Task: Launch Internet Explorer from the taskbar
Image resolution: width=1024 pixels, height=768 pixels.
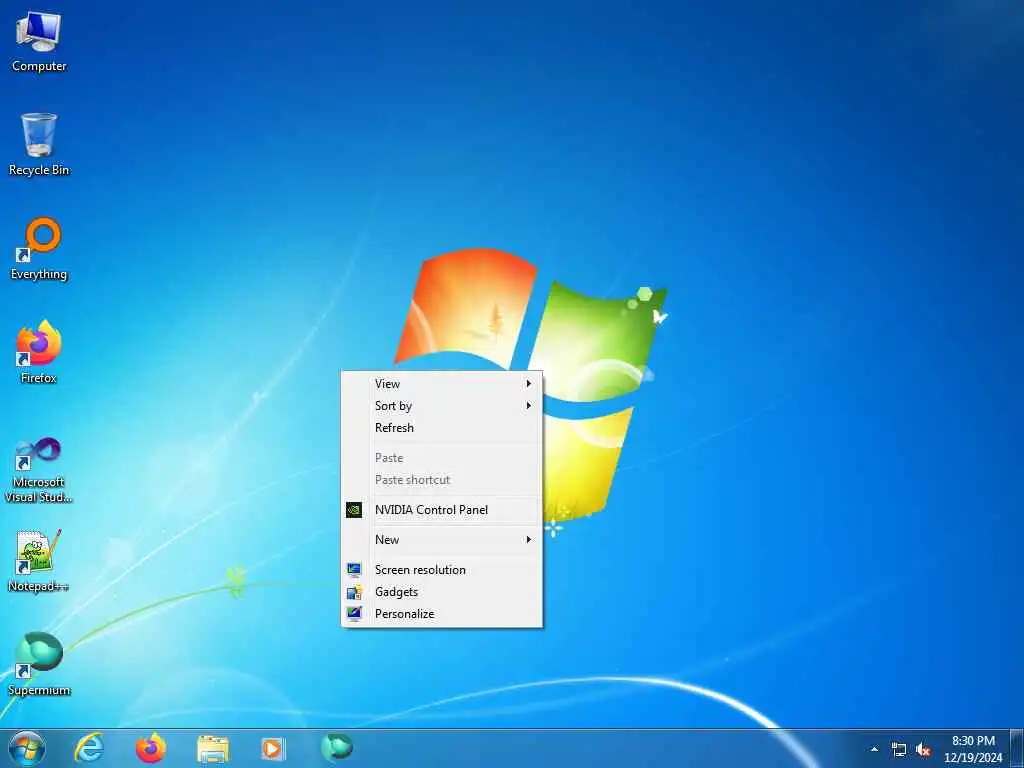Action: [89, 748]
